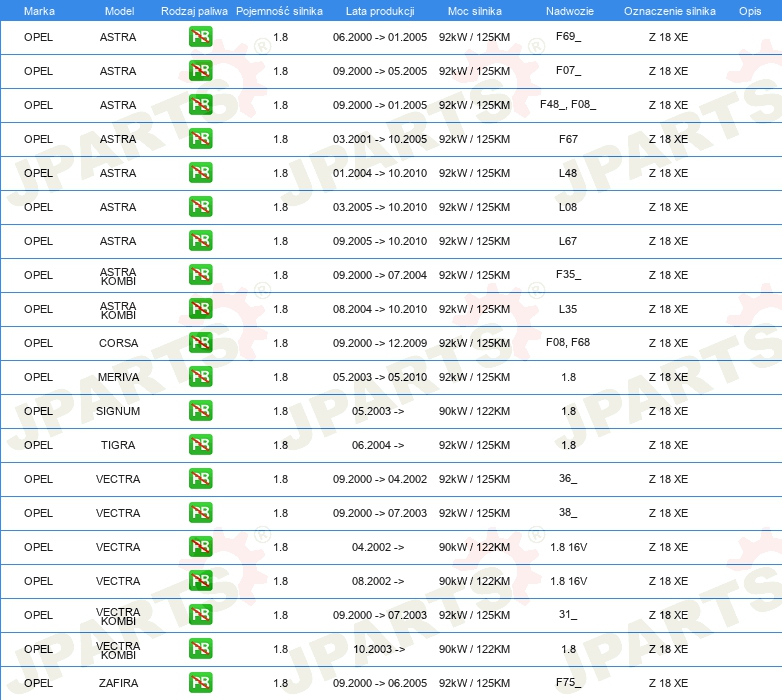782x700 pixels.
Task: Click production years 05.2003 -> 05.2010
Action: [380, 377]
